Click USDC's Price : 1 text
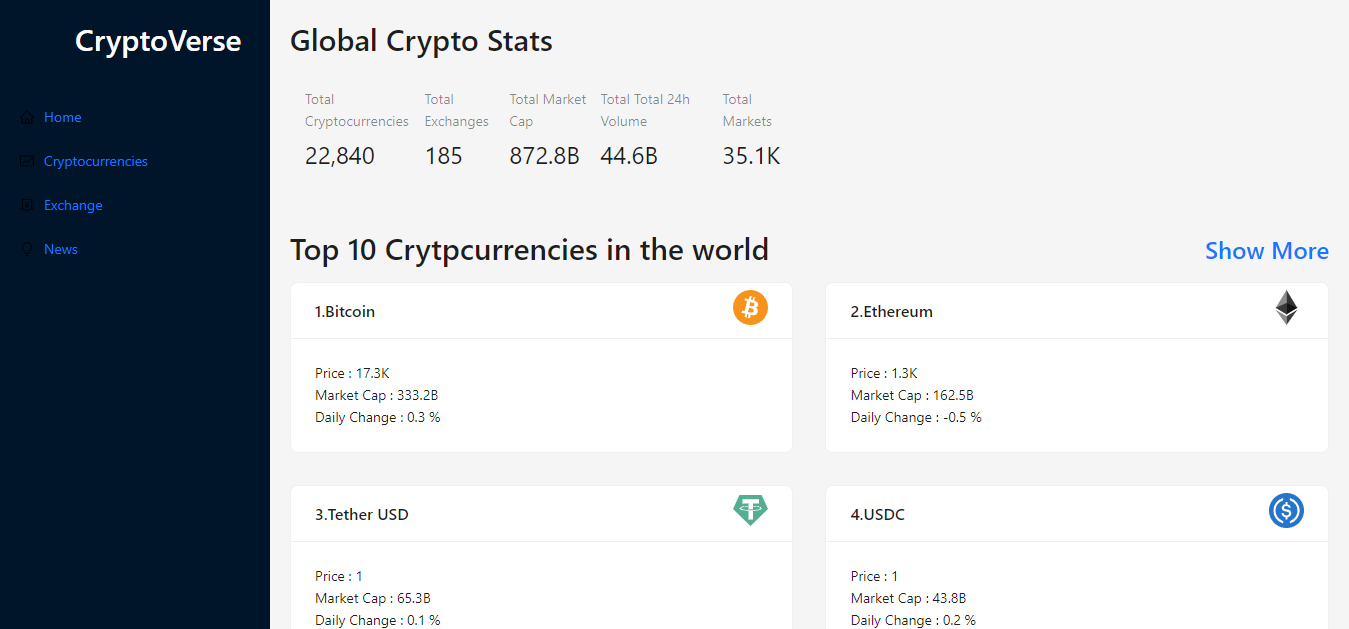1349x629 pixels. tap(875, 577)
